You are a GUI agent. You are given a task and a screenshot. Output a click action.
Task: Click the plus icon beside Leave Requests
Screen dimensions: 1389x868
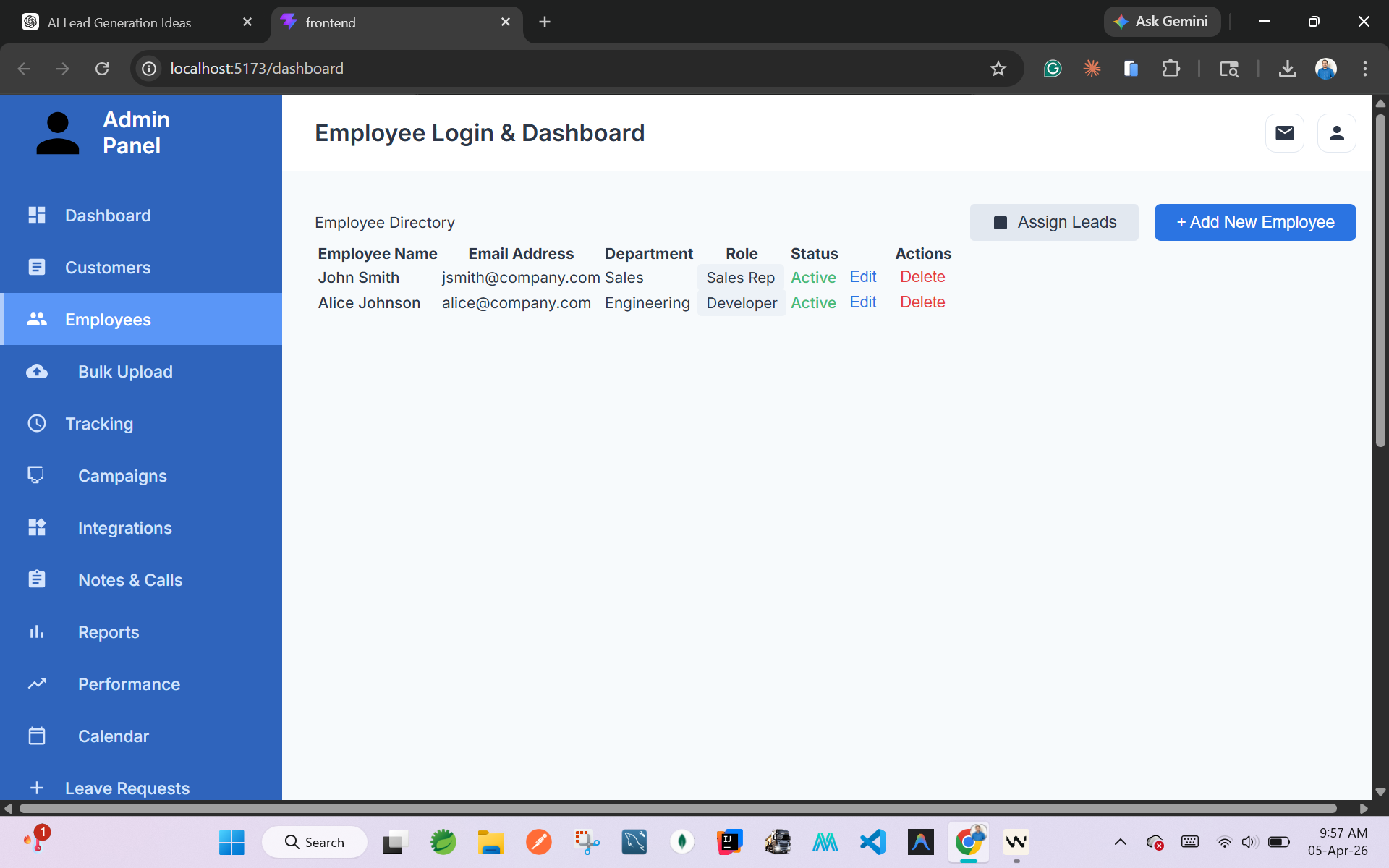[37, 788]
